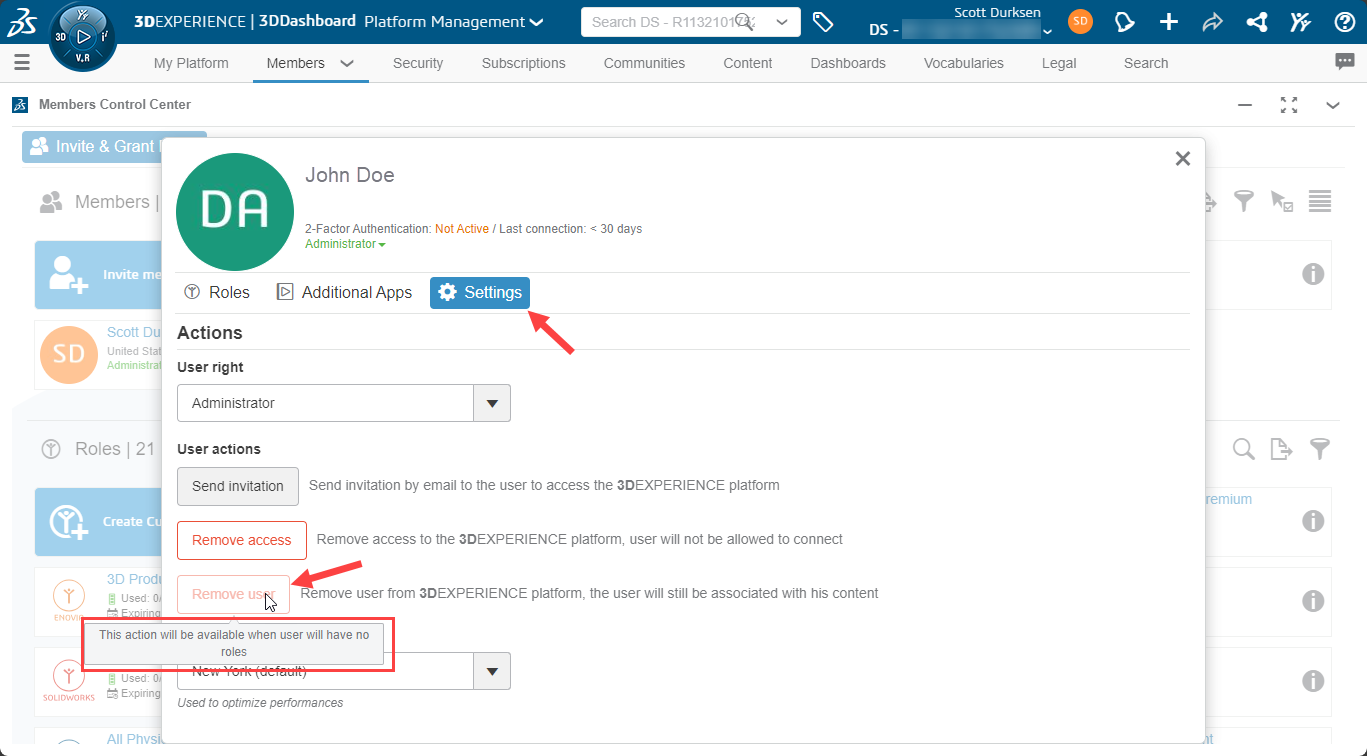Click the top search input field
1367x756 pixels.
[x=660, y=21]
